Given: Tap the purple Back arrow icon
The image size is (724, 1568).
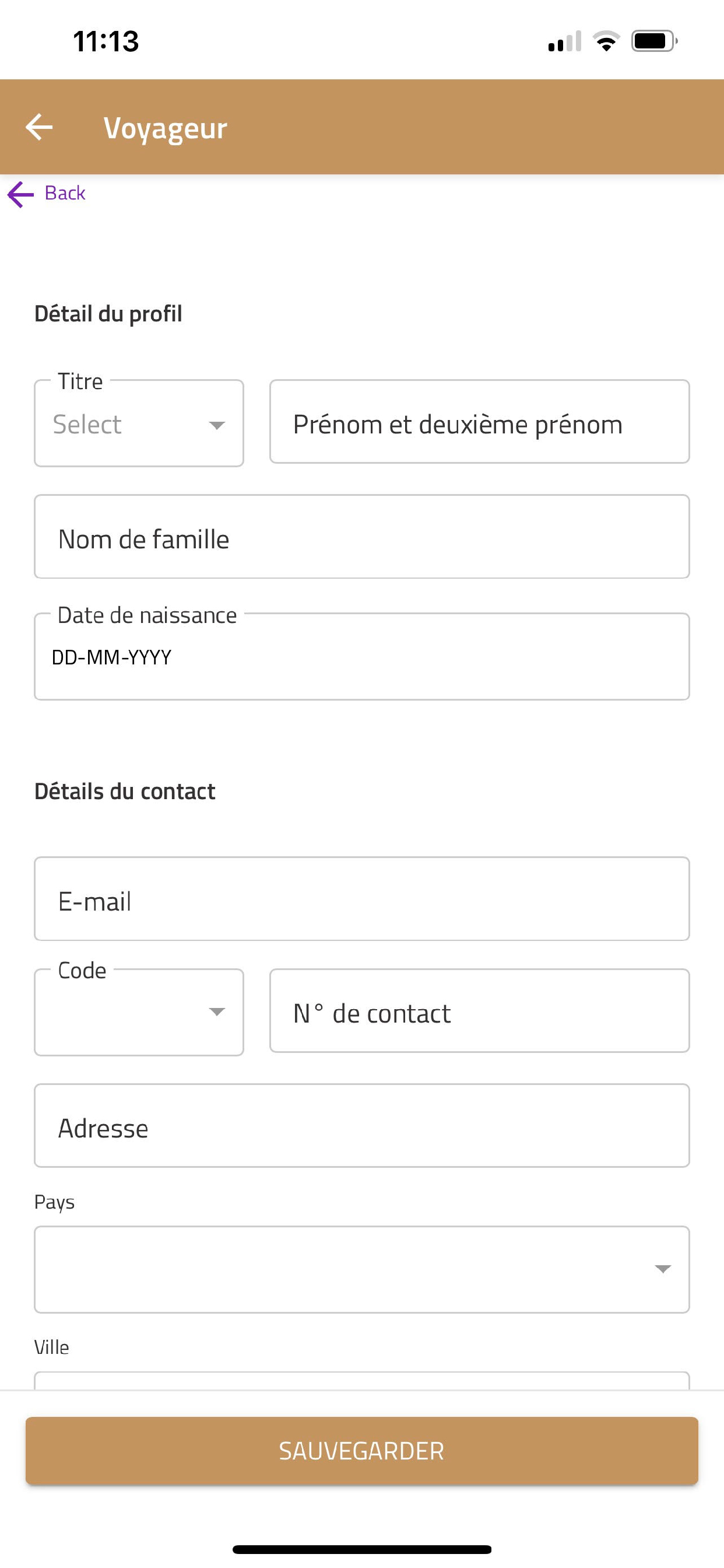Looking at the screenshot, I should tap(20, 194).
